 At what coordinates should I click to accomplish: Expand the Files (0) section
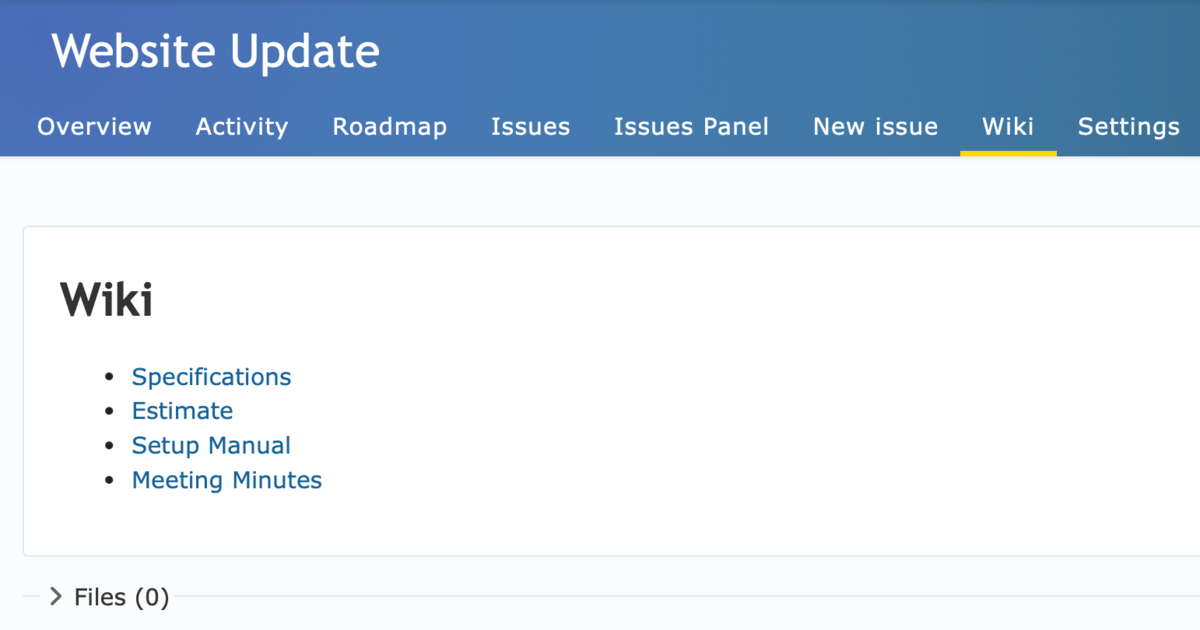[120, 596]
